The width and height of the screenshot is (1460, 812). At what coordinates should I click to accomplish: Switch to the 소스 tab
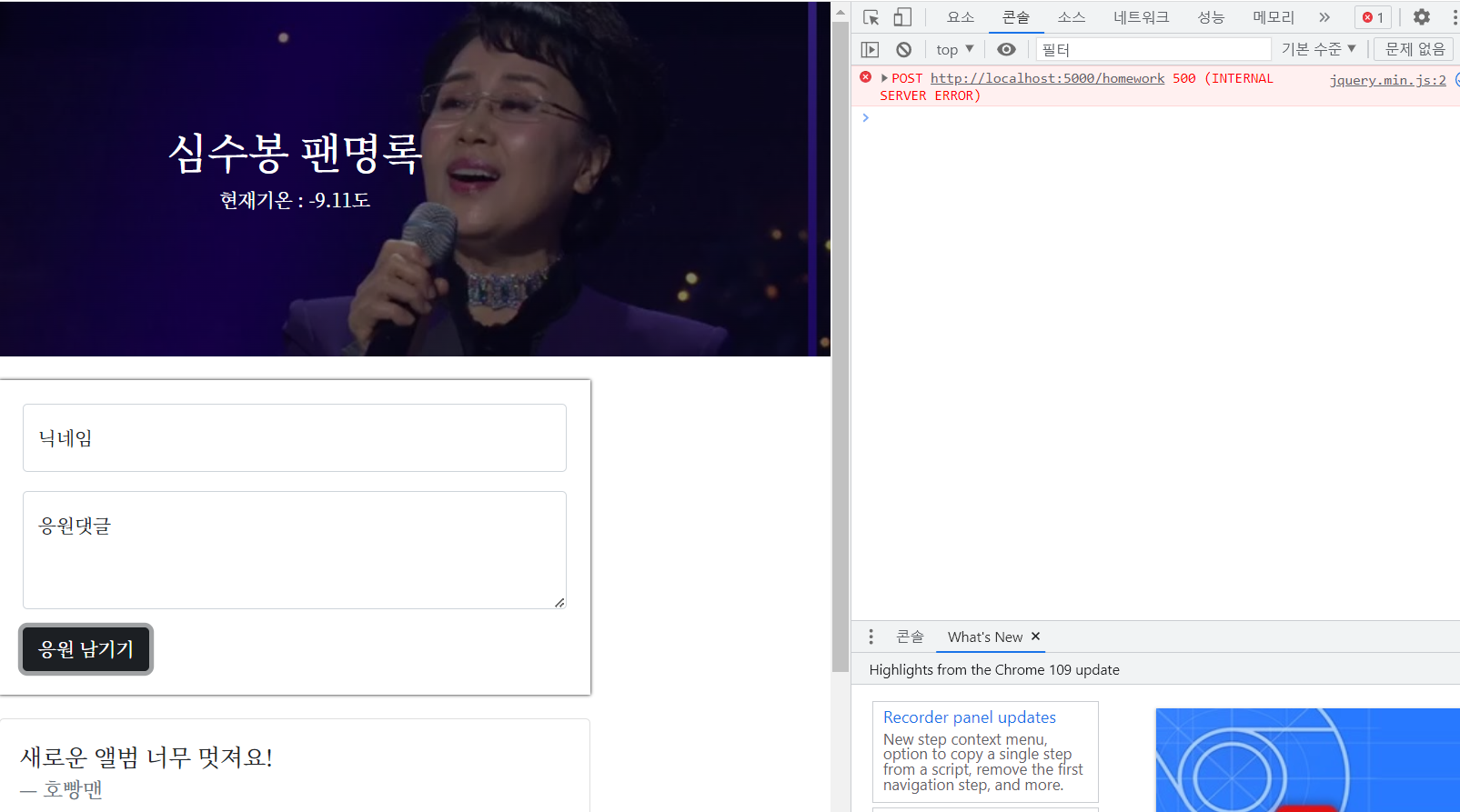(1072, 17)
